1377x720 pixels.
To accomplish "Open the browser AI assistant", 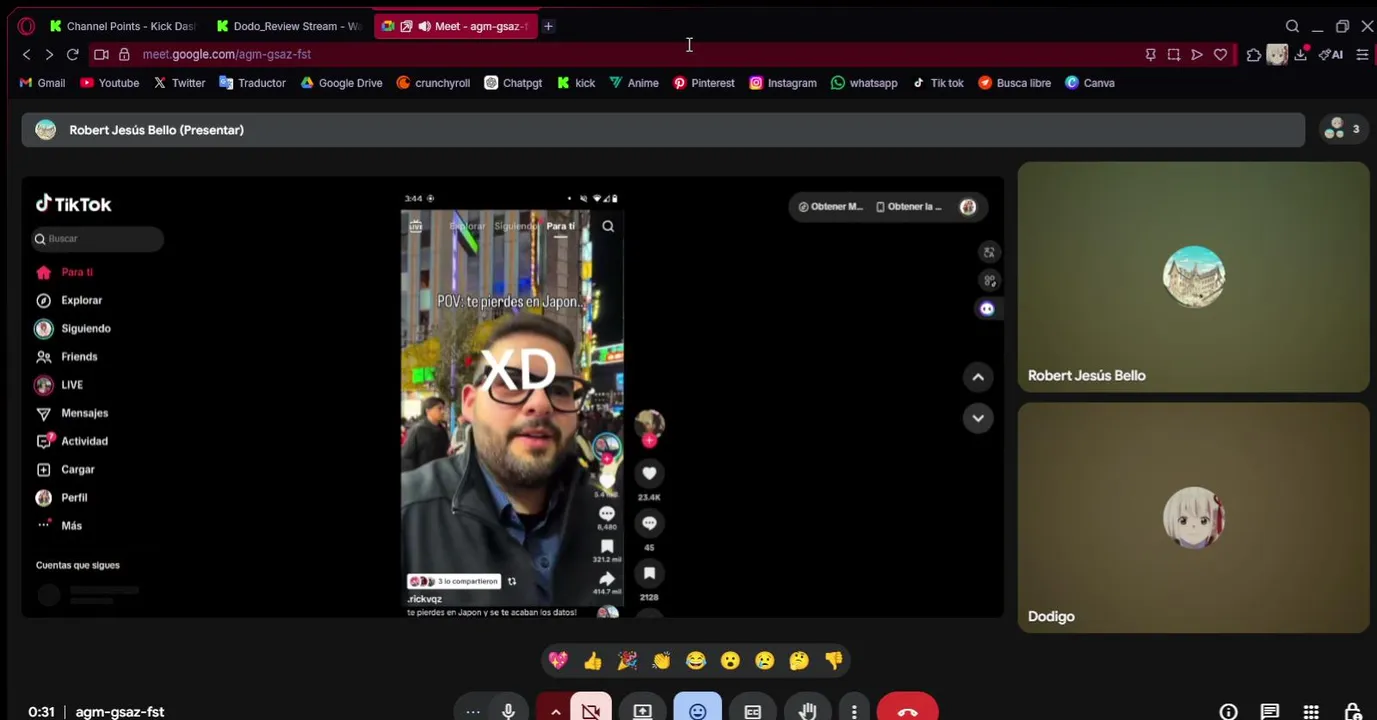I will pyautogui.click(x=1331, y=54).
